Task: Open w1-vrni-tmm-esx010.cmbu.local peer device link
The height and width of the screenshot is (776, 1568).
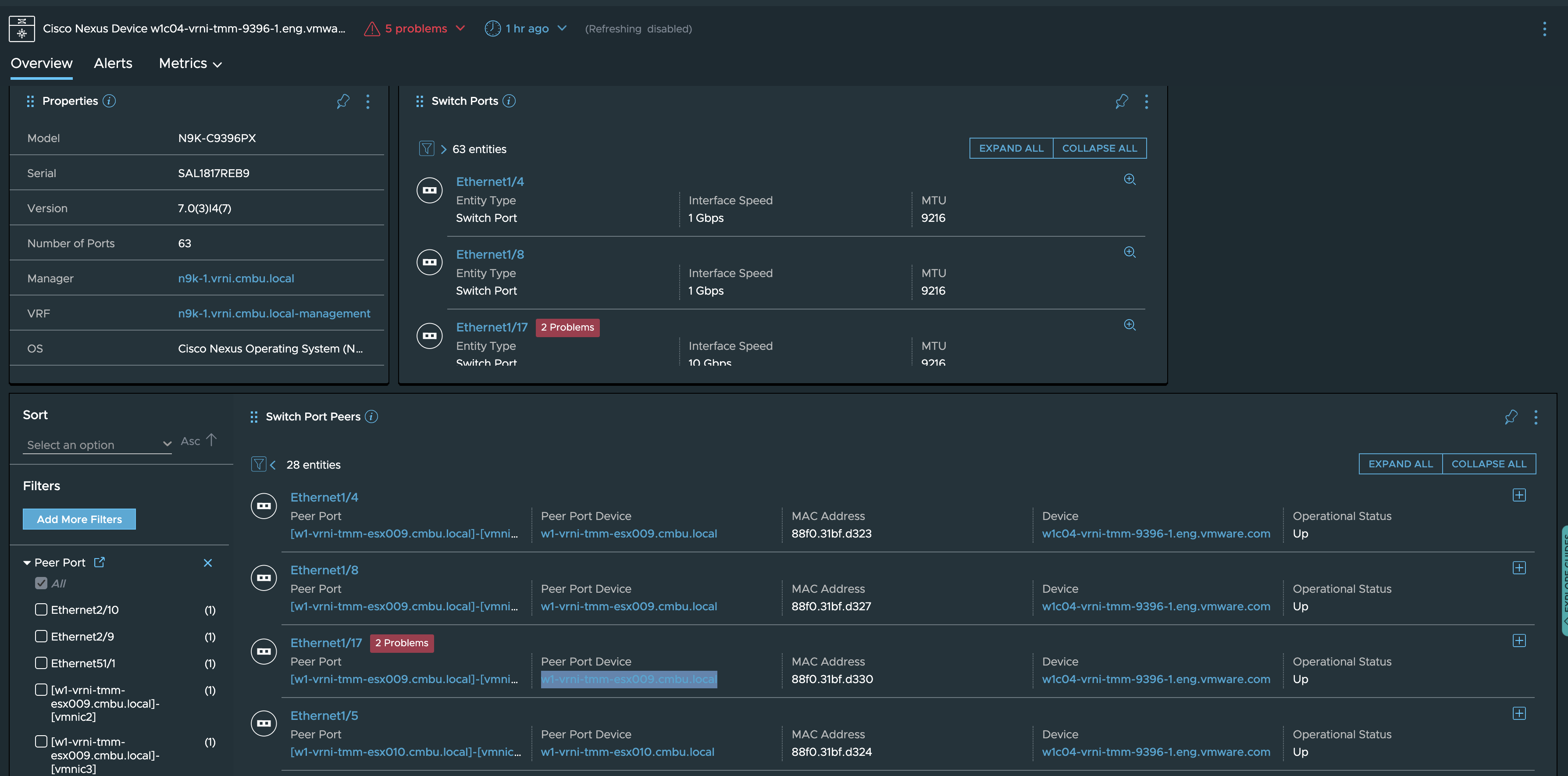Action: [x=627, y=752]
